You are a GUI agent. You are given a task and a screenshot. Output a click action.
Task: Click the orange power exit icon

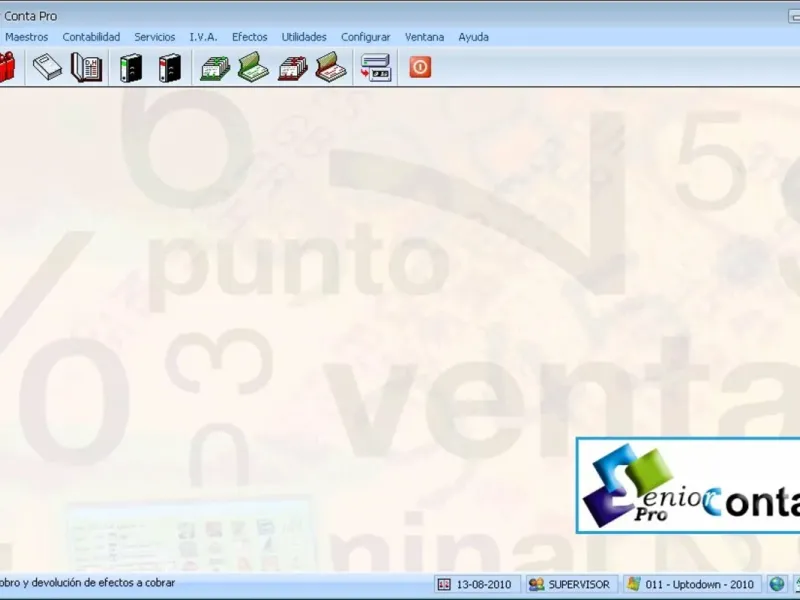pyautogui.click(x=420, y=67)
